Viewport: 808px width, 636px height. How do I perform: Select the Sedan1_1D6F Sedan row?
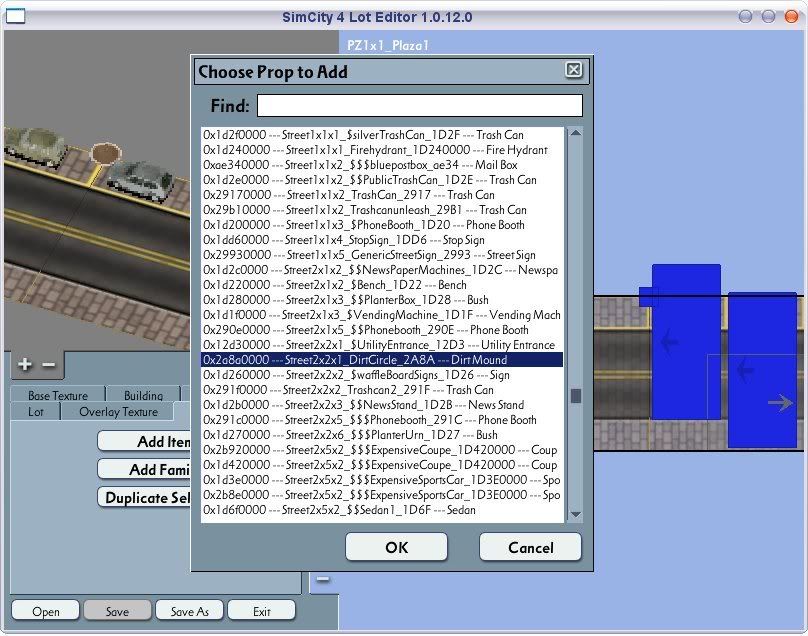click(382, 509)
